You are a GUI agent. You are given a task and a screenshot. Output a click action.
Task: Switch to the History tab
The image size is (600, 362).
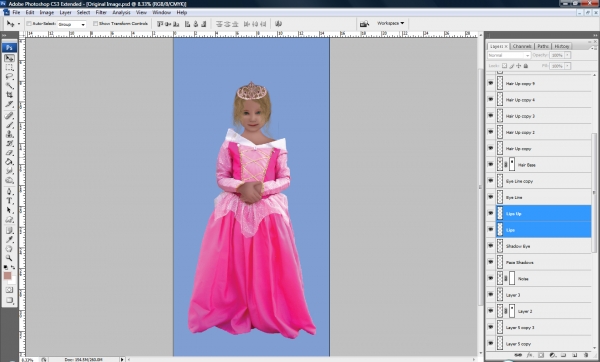[x=562, y=46]
